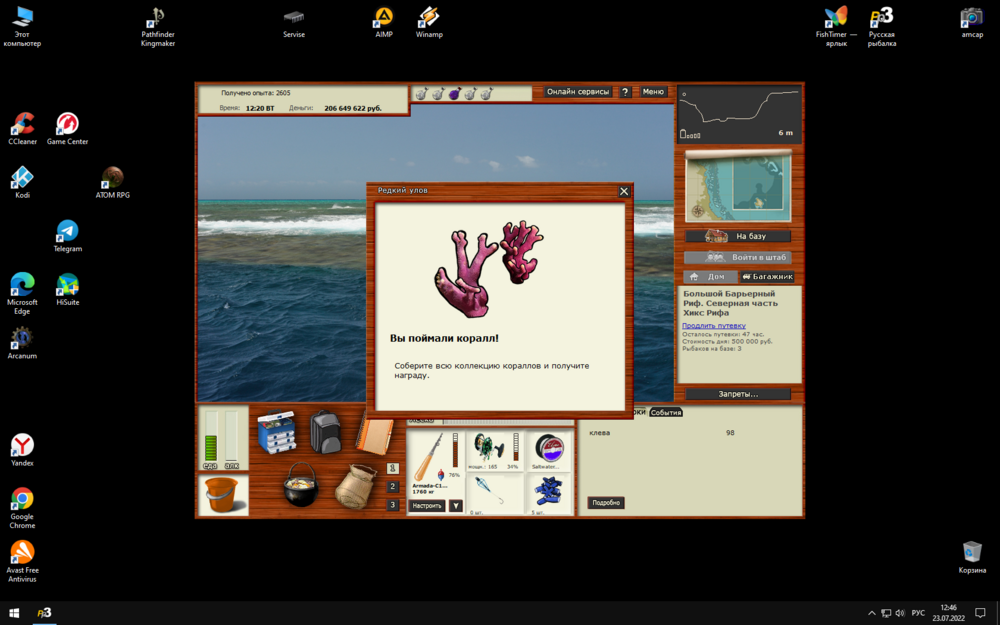Image resolution: width=1000 pixels, height=625 pixels.
Task: Open the orange notebook
Action: click(x=375, y=433)
